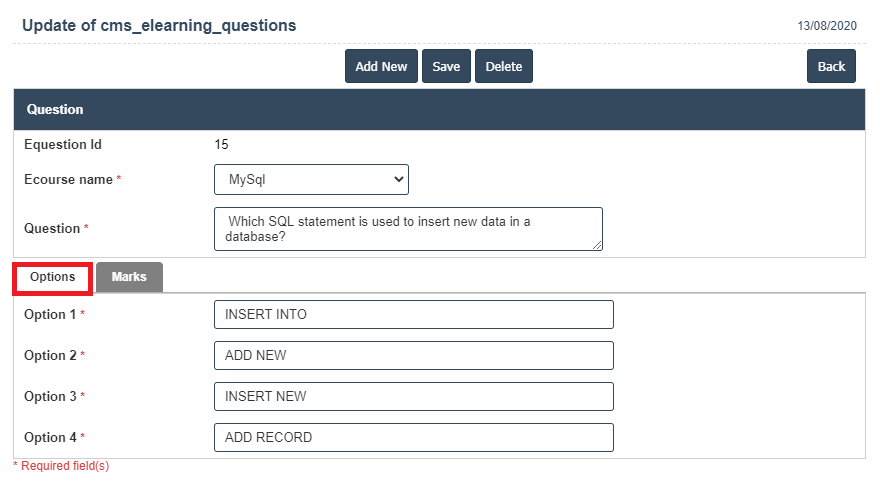Click the Option 2 field containing ADD NEW
Image resolution: width=880 pixels, height=483 pixels.
pyautogui.click(x=413, y=355)
